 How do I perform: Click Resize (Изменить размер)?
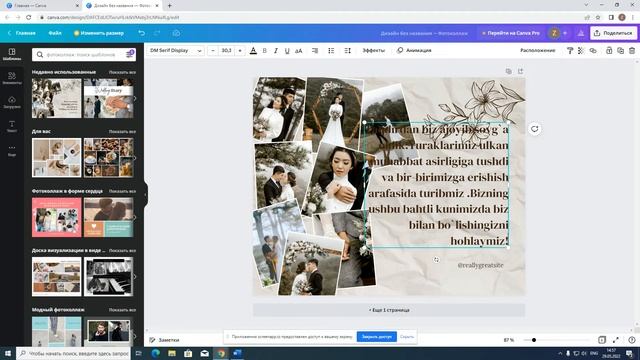[99, 33]
